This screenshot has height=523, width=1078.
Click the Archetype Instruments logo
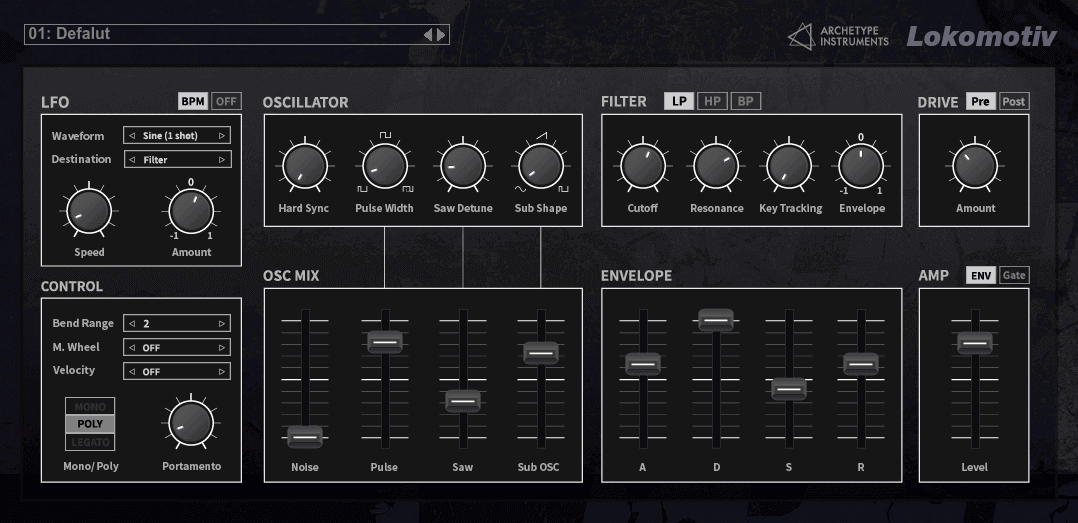coord(838,36)
